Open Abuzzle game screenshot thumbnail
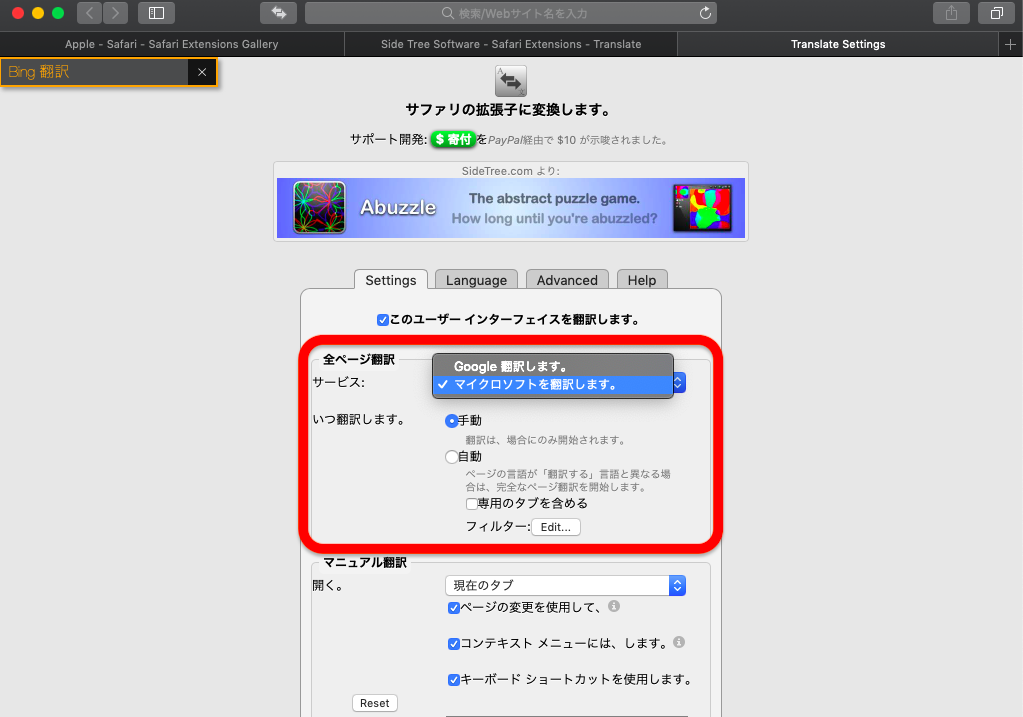This screenshot has width=1023, height=717. [x=703, y=208]
